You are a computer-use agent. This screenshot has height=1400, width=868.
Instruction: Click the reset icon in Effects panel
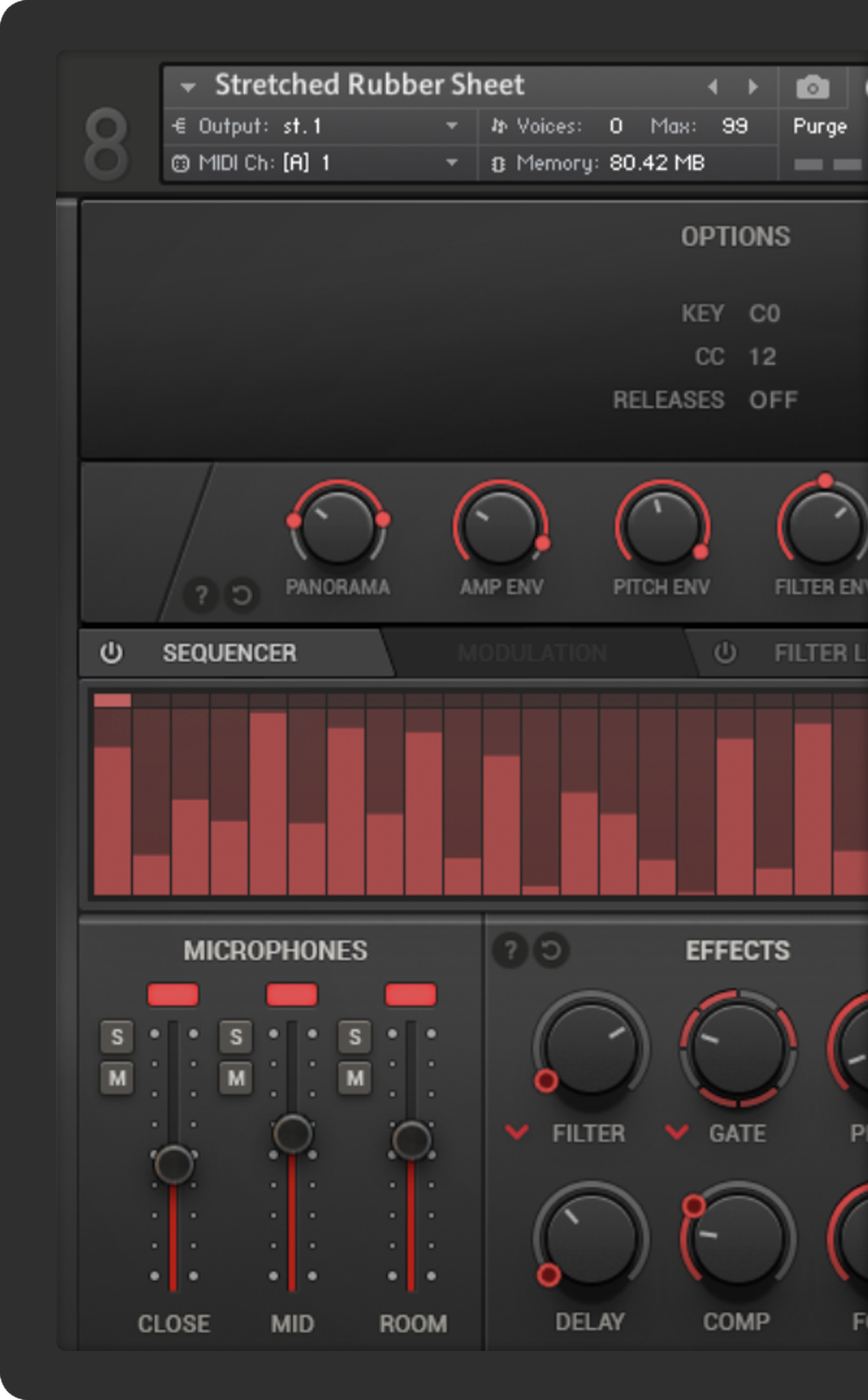(x=551, y=951)
